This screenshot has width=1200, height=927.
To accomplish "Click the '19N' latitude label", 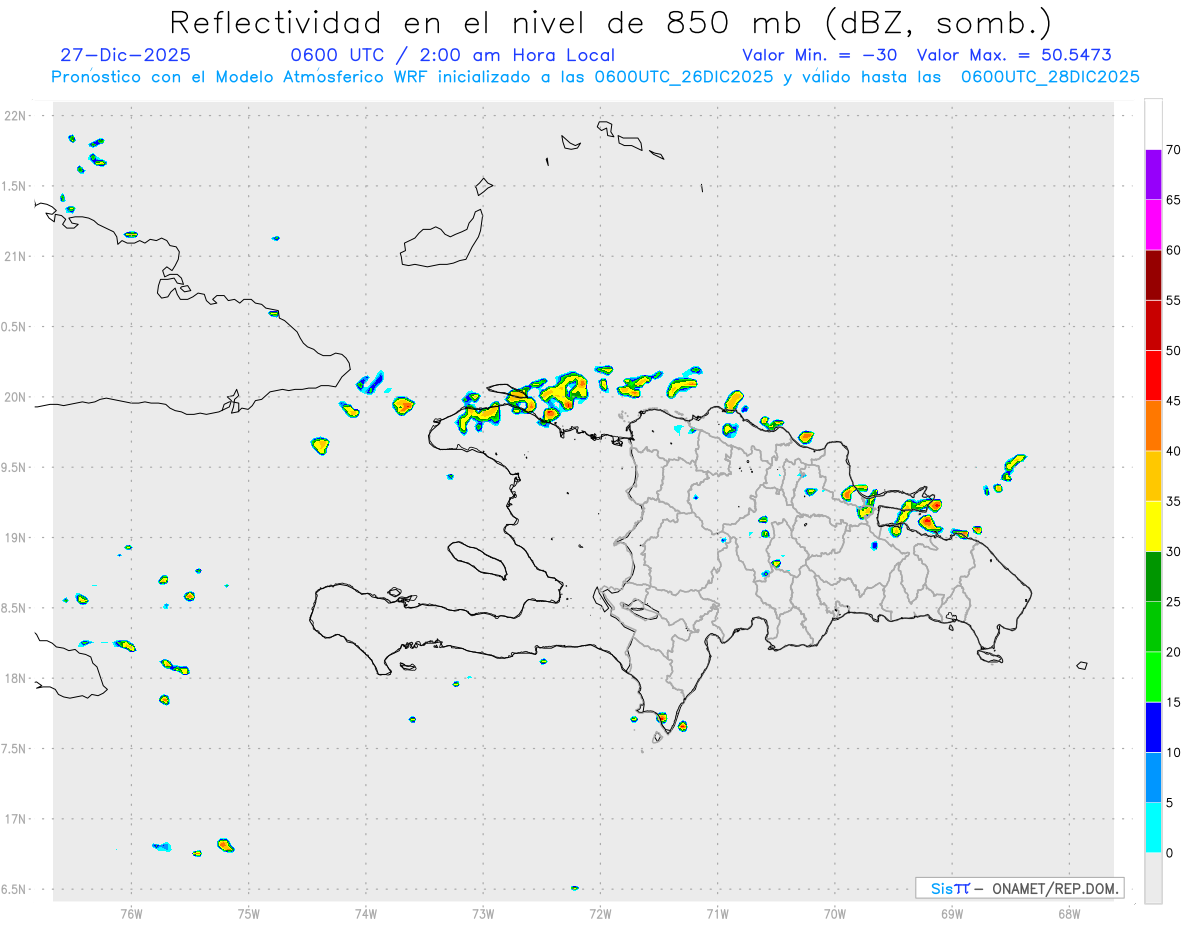I will [17, 538].
